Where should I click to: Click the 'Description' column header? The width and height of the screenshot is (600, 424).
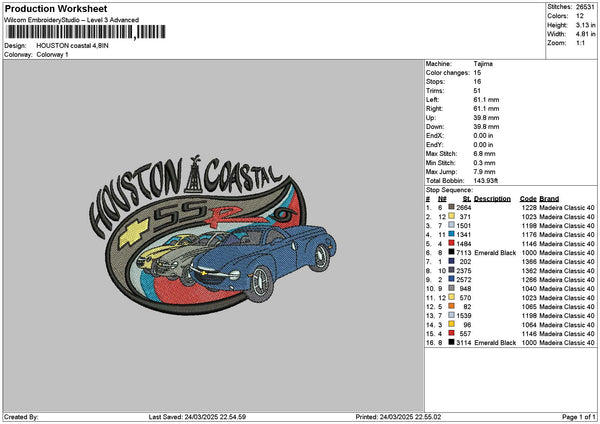(492, 199)
